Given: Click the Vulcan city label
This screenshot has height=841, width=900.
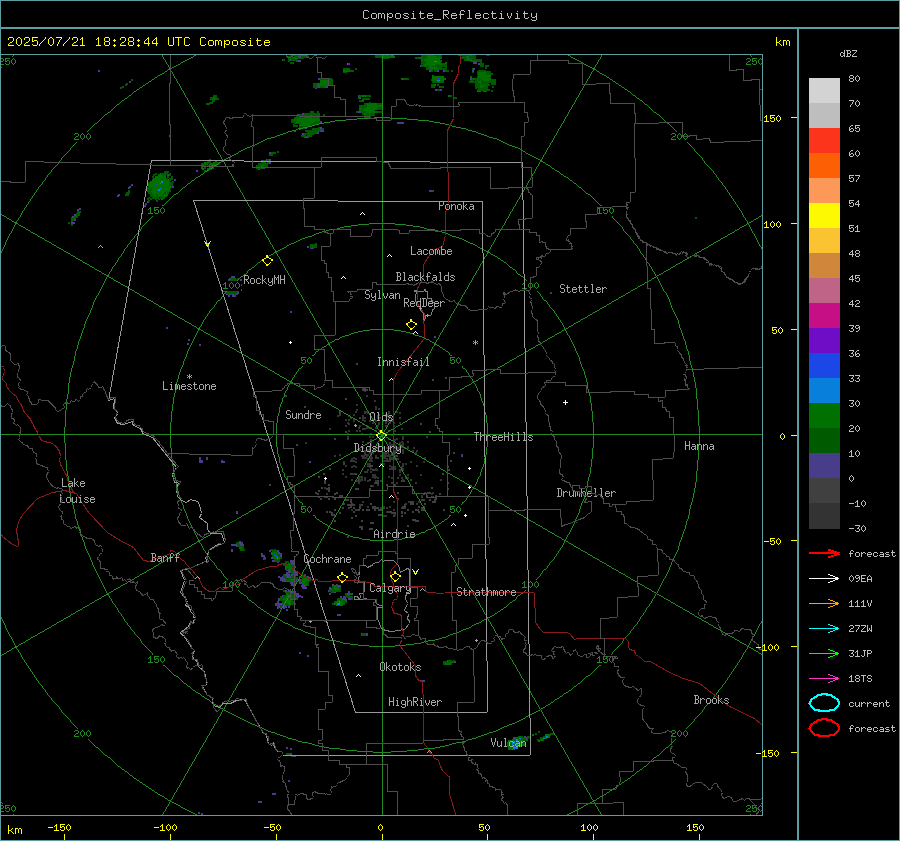Looking at the screenshot, I should [x=508, y=743].
